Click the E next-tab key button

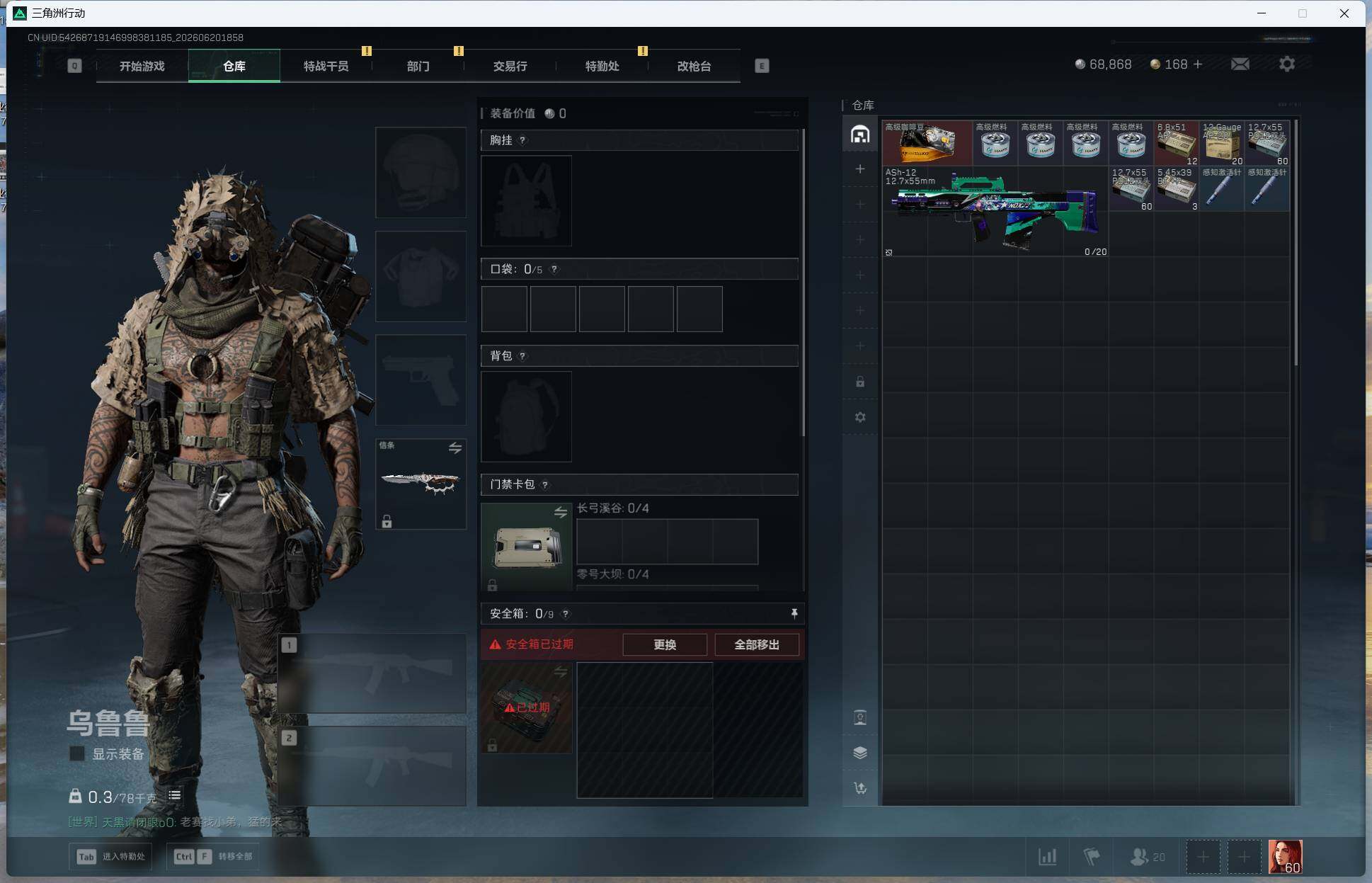coord(762,66)
